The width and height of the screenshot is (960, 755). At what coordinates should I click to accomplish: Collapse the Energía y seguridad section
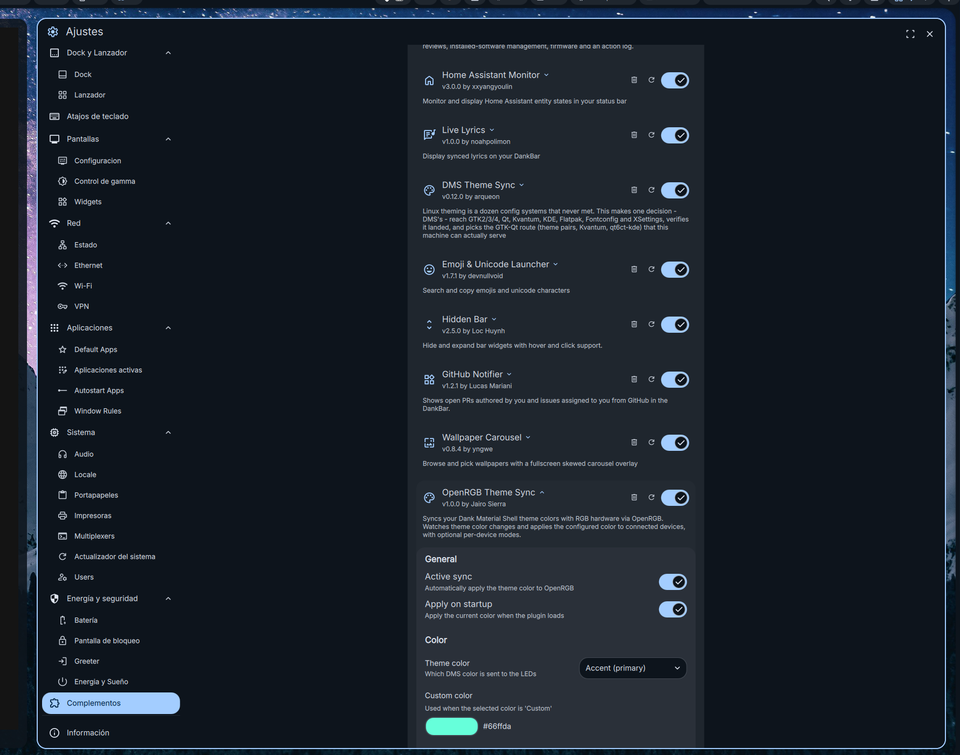(168, 598)
